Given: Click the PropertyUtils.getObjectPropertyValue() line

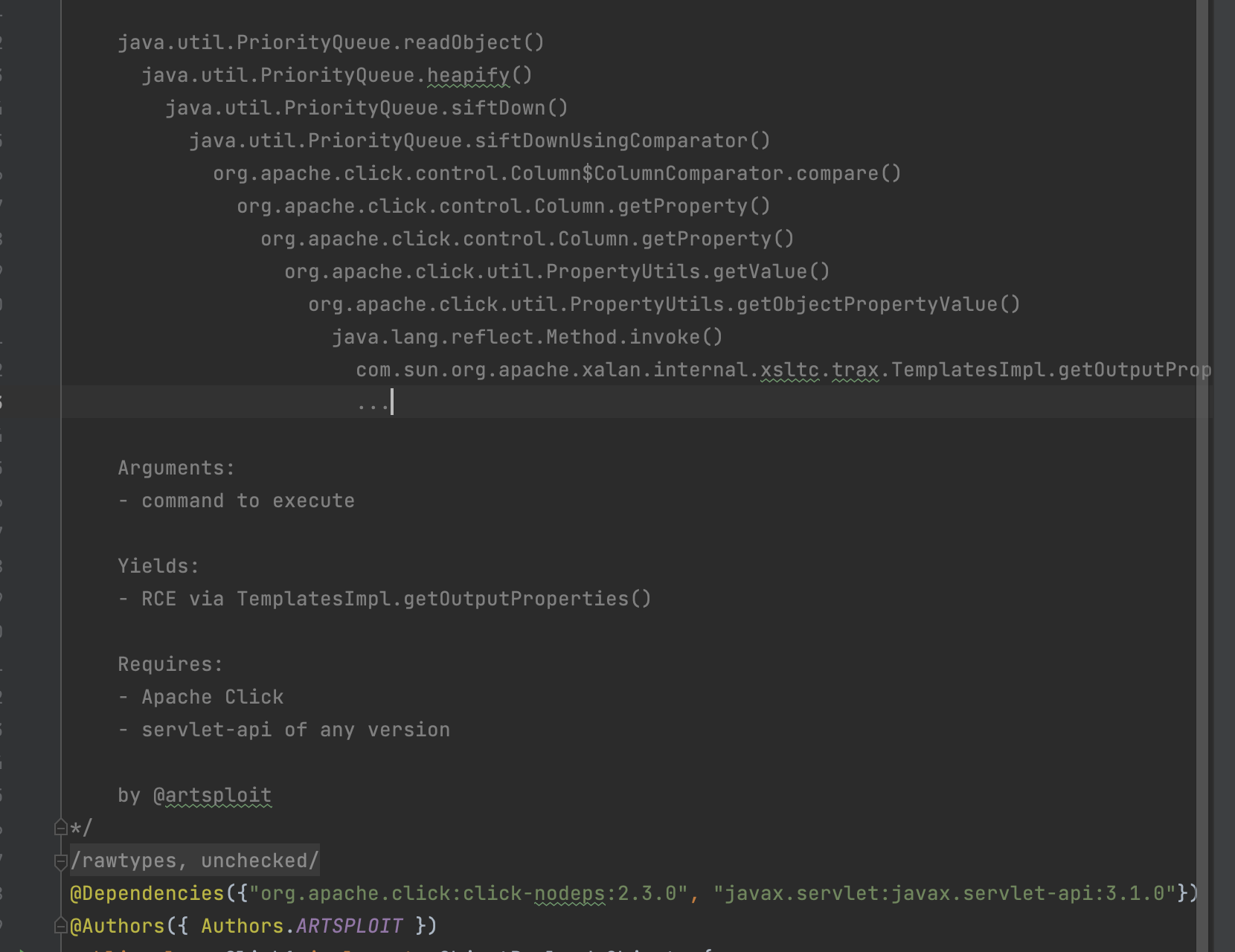Looking at the screenshot, I should pos(664,304).
